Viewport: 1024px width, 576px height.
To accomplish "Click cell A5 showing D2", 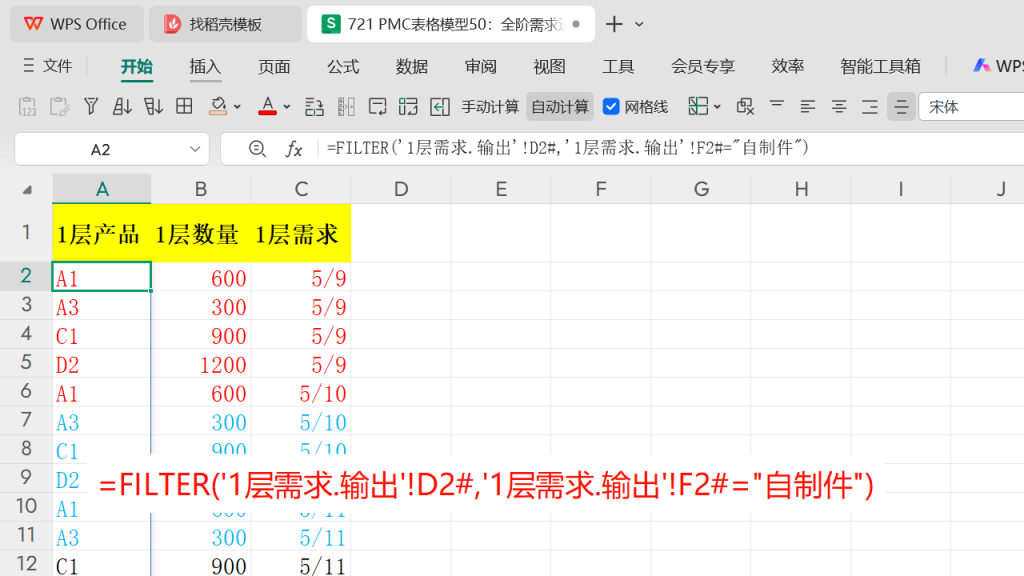I will 102,364.
